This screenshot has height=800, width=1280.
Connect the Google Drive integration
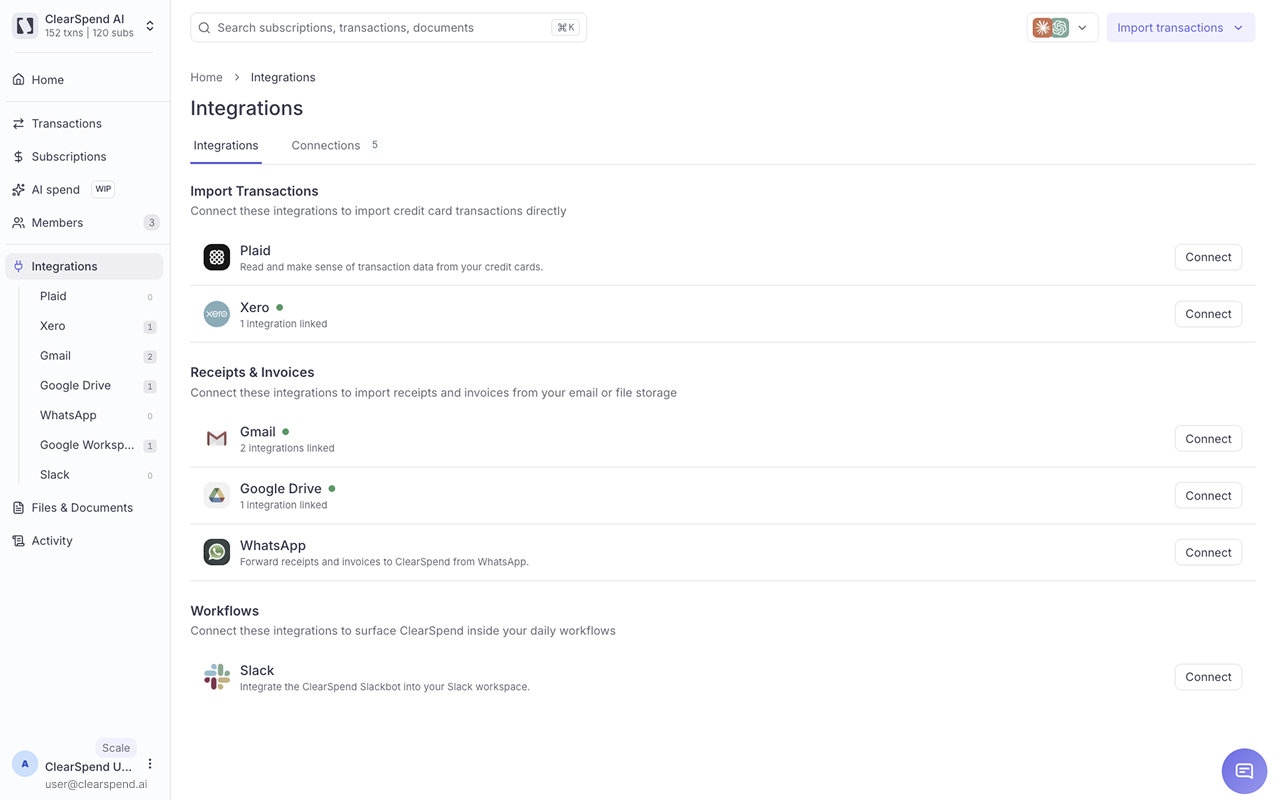(x=1208, y=496)
